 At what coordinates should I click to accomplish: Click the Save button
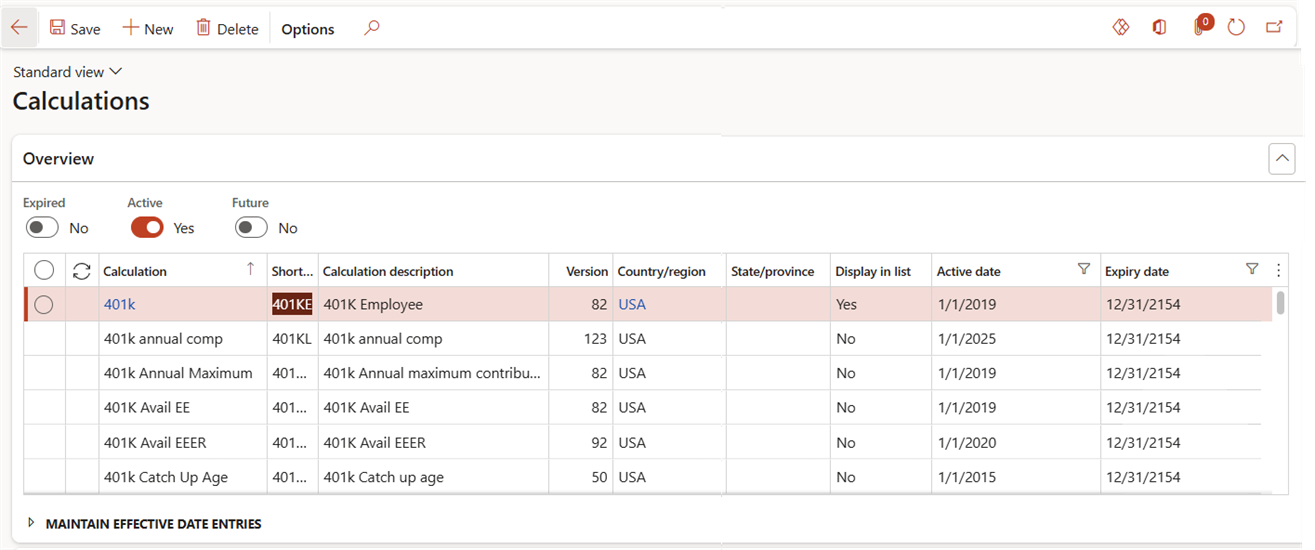pyautogui.click(x=75, y=28)
